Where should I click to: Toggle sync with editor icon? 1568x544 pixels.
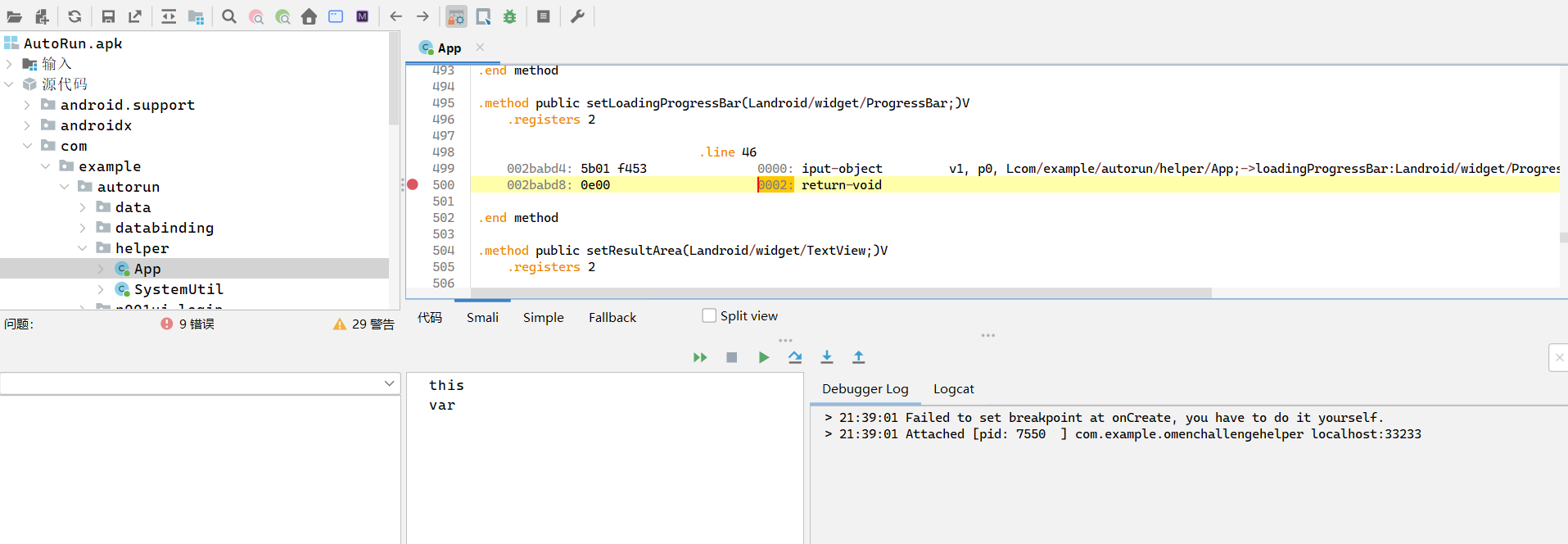pos(169,16)
